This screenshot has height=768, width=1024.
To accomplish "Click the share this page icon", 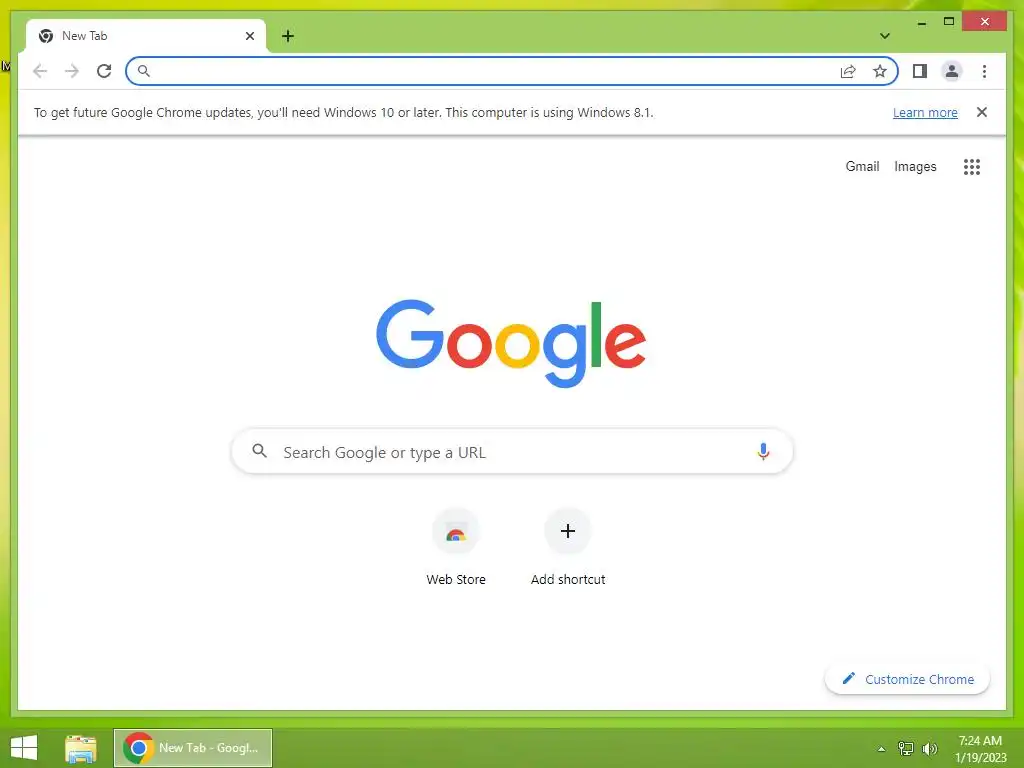I will [x=848, y=71].
